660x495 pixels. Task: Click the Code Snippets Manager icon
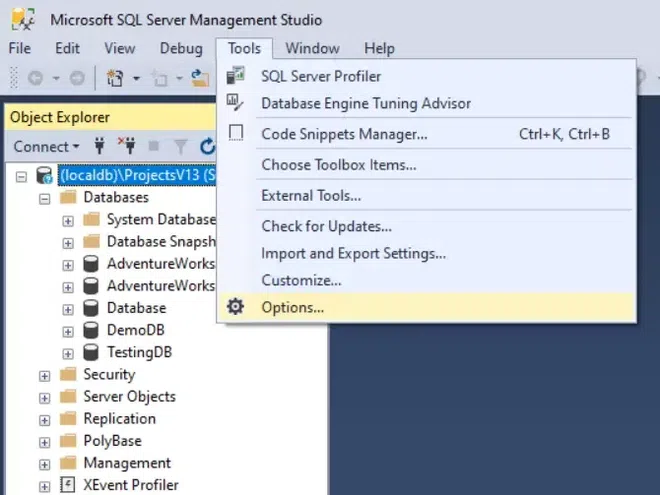click(236, 133)
